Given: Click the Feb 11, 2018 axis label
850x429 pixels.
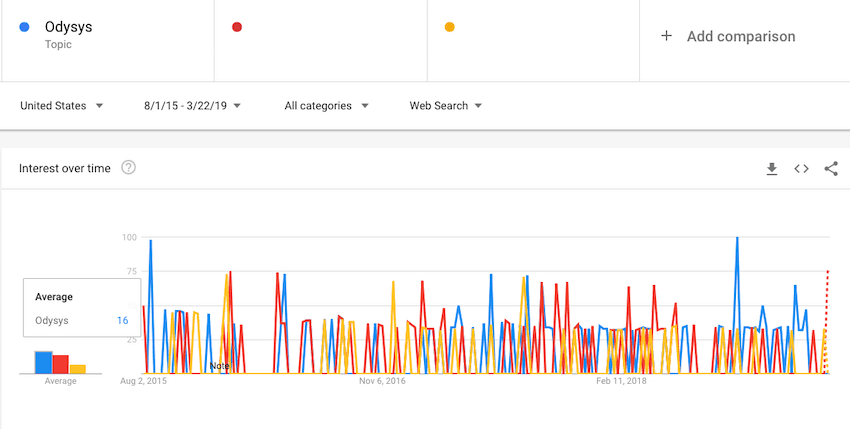Looking at the screenshot, I should (621, 381).
